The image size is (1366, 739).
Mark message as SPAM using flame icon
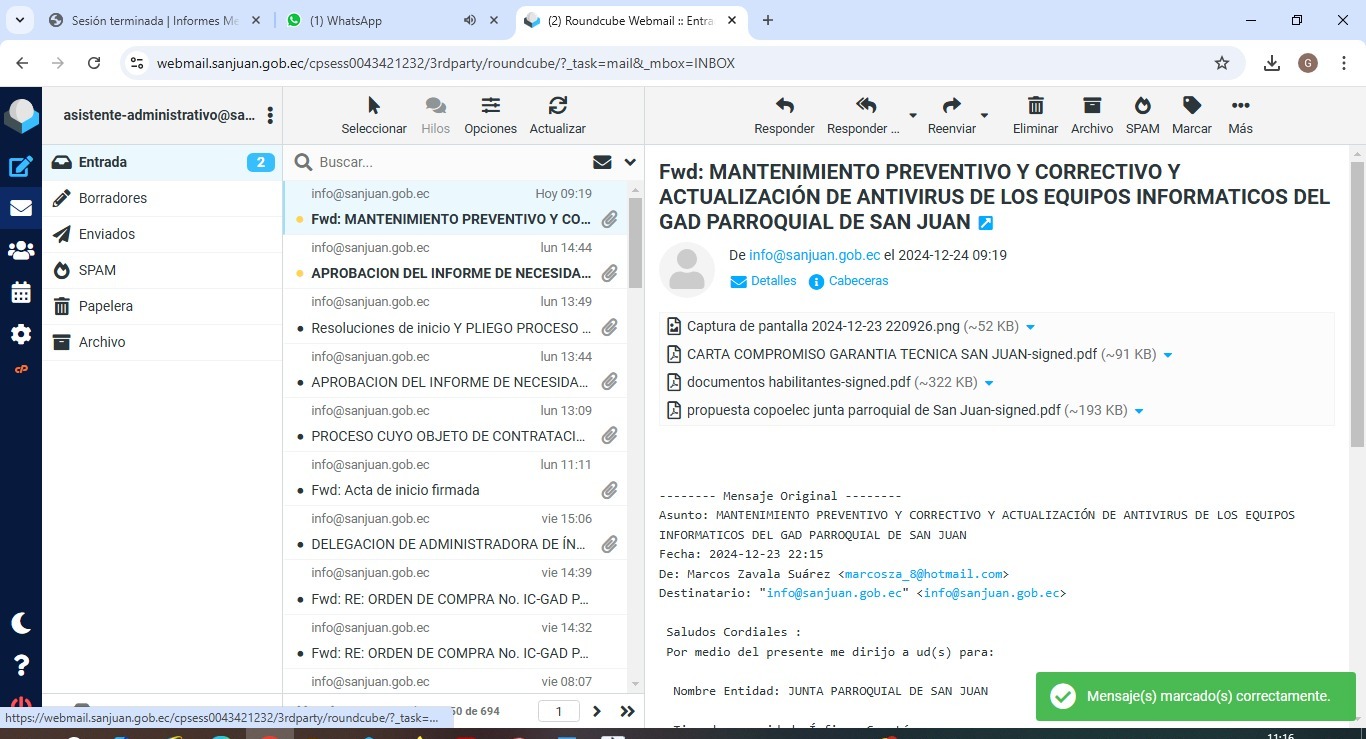(x=1142, y=106)
